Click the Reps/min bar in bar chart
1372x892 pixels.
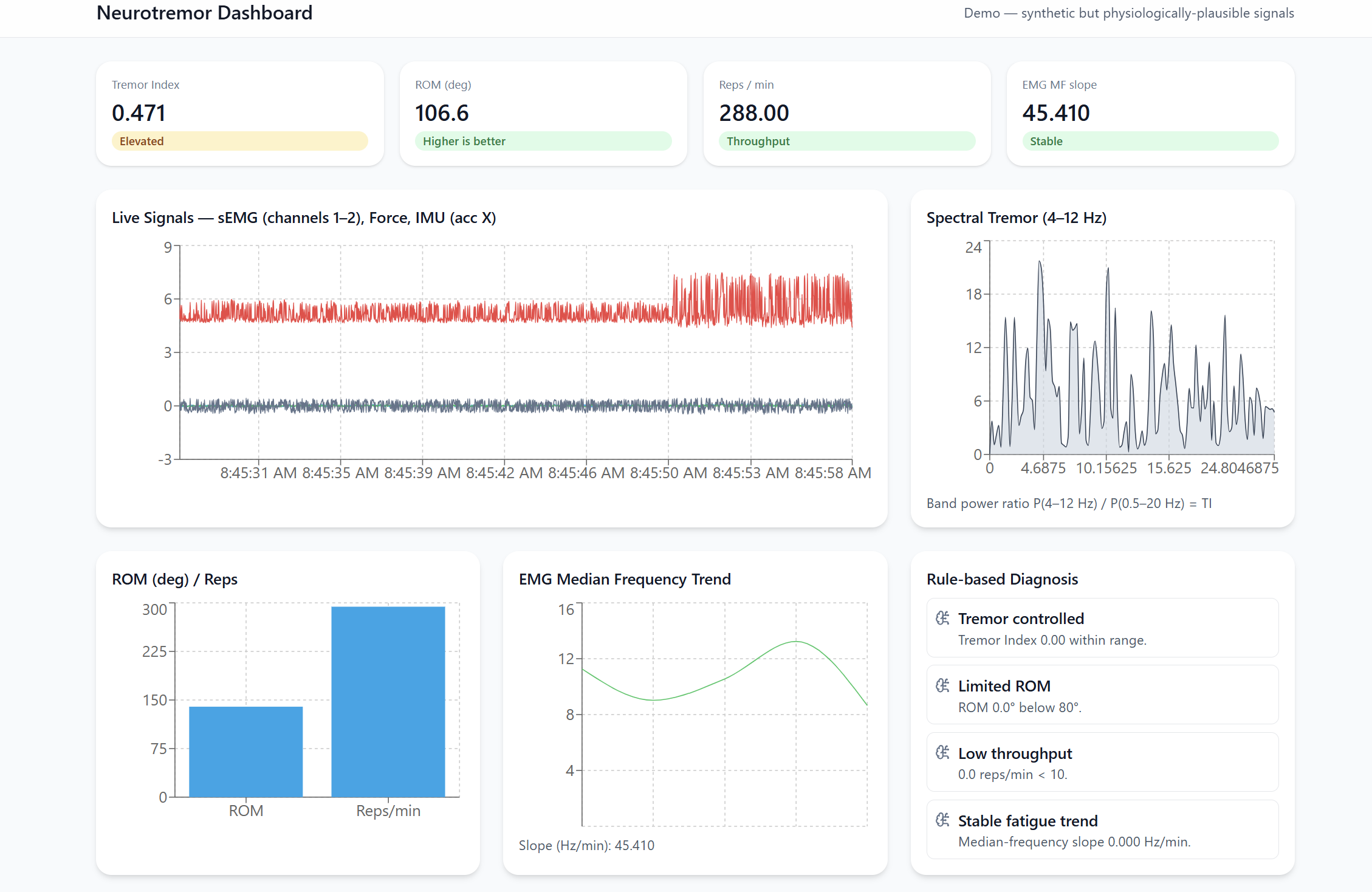tap(388, 701)
